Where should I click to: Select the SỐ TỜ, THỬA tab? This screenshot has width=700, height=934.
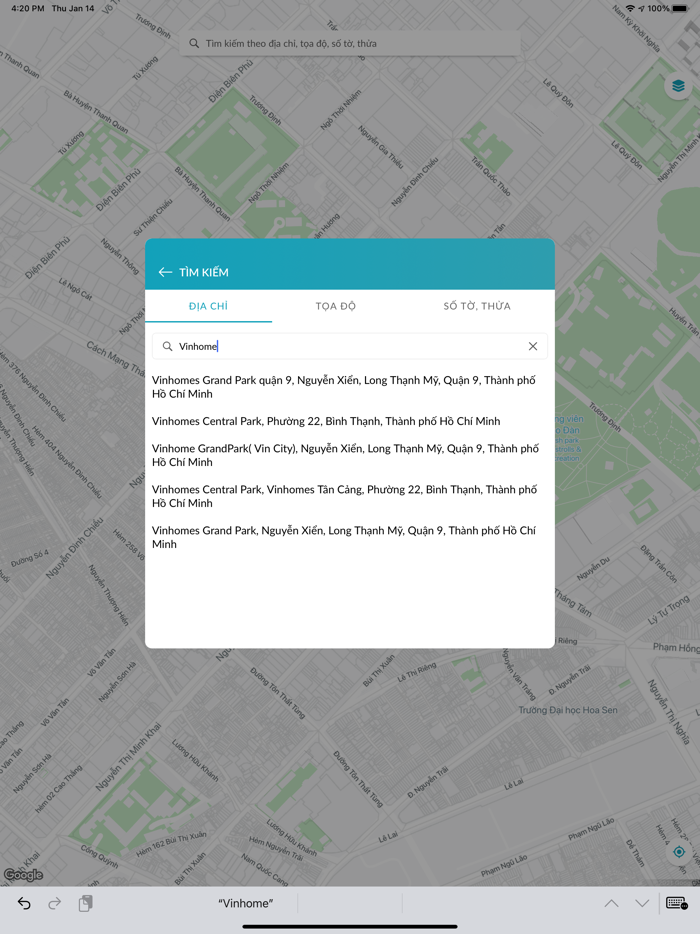(x=477, y=306)
